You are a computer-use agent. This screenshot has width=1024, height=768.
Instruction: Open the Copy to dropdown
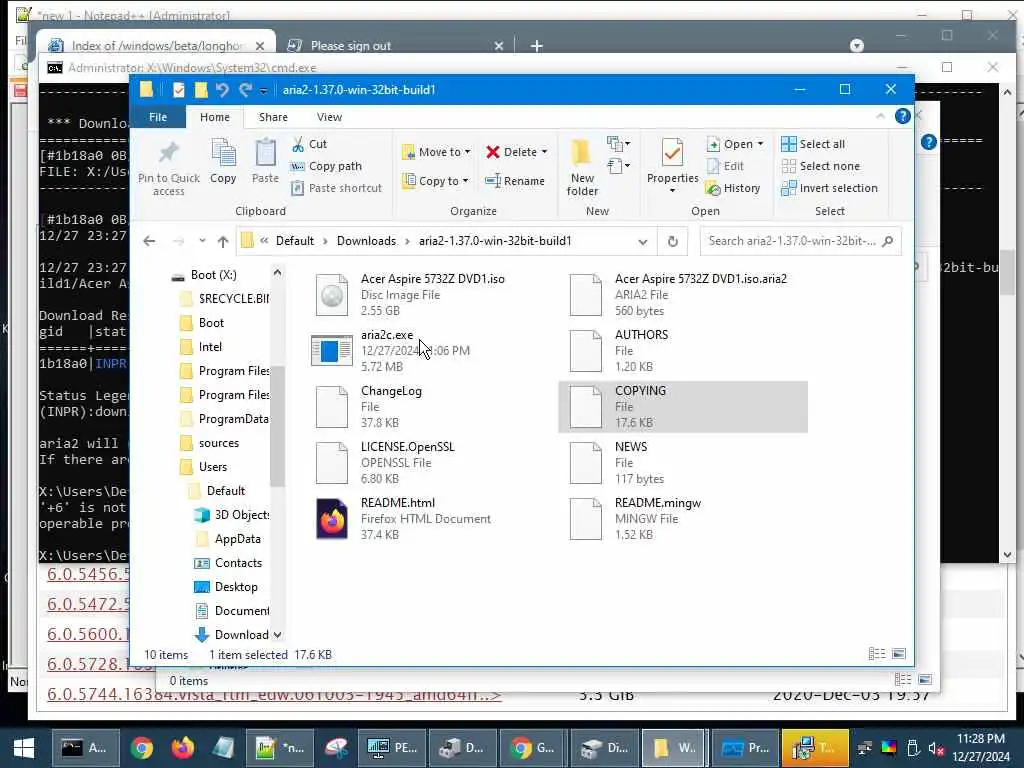[x=435, y=181]
